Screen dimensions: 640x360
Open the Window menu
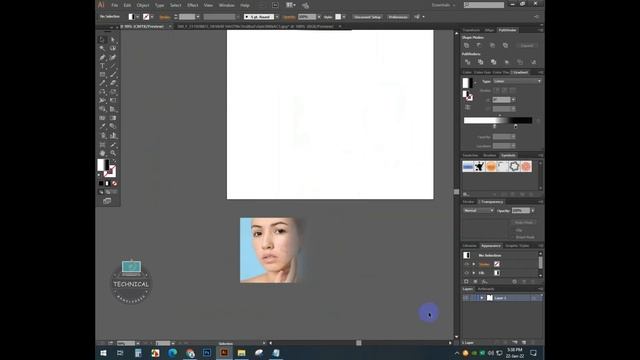tap(227, 5)
